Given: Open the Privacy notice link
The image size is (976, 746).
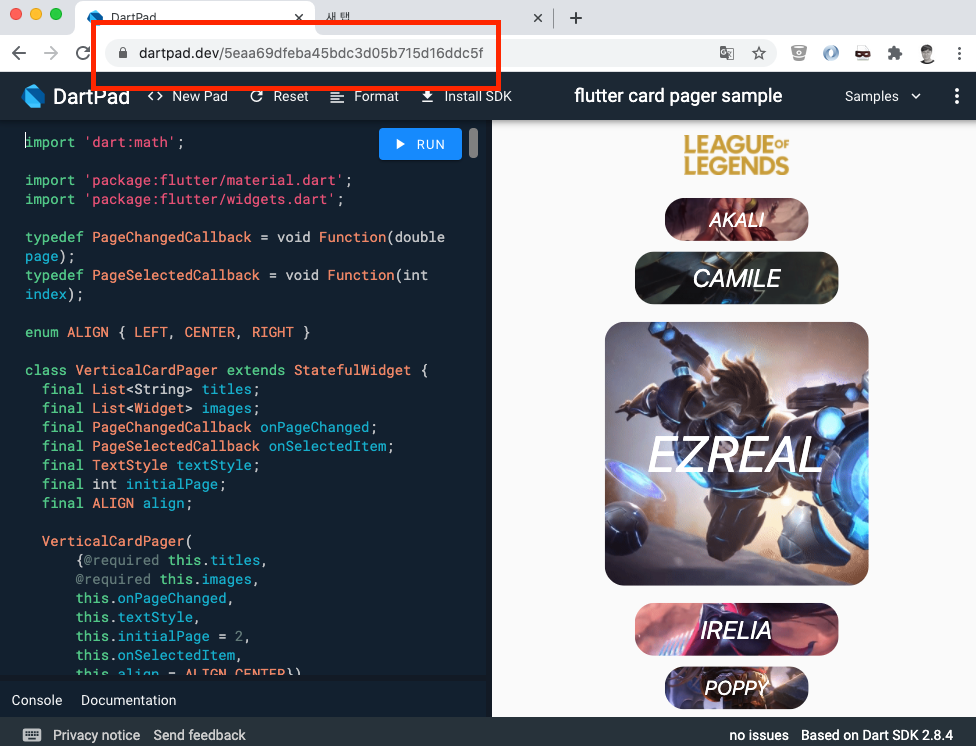Looking at the screenshot, I should pos(96,735).
